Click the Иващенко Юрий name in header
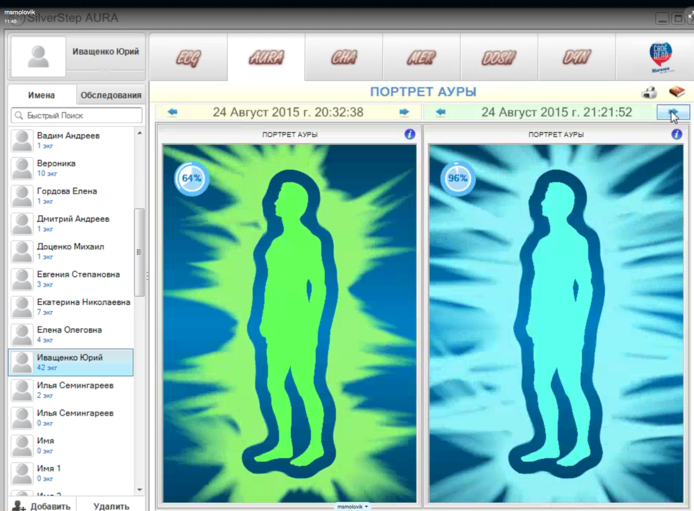694x511 pixels. coord(106,51)
